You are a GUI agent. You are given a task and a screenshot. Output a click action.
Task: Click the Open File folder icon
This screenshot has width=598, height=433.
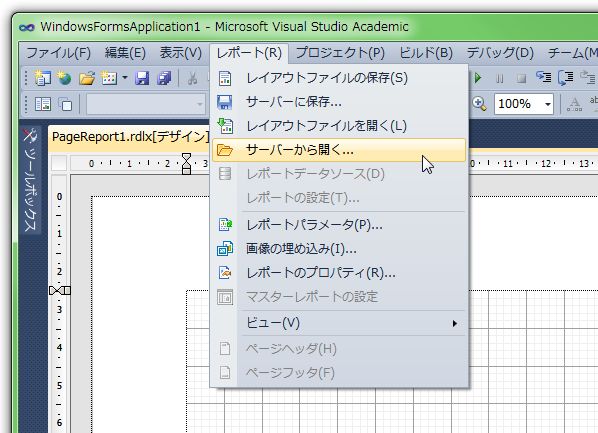[x=87, y=79]
